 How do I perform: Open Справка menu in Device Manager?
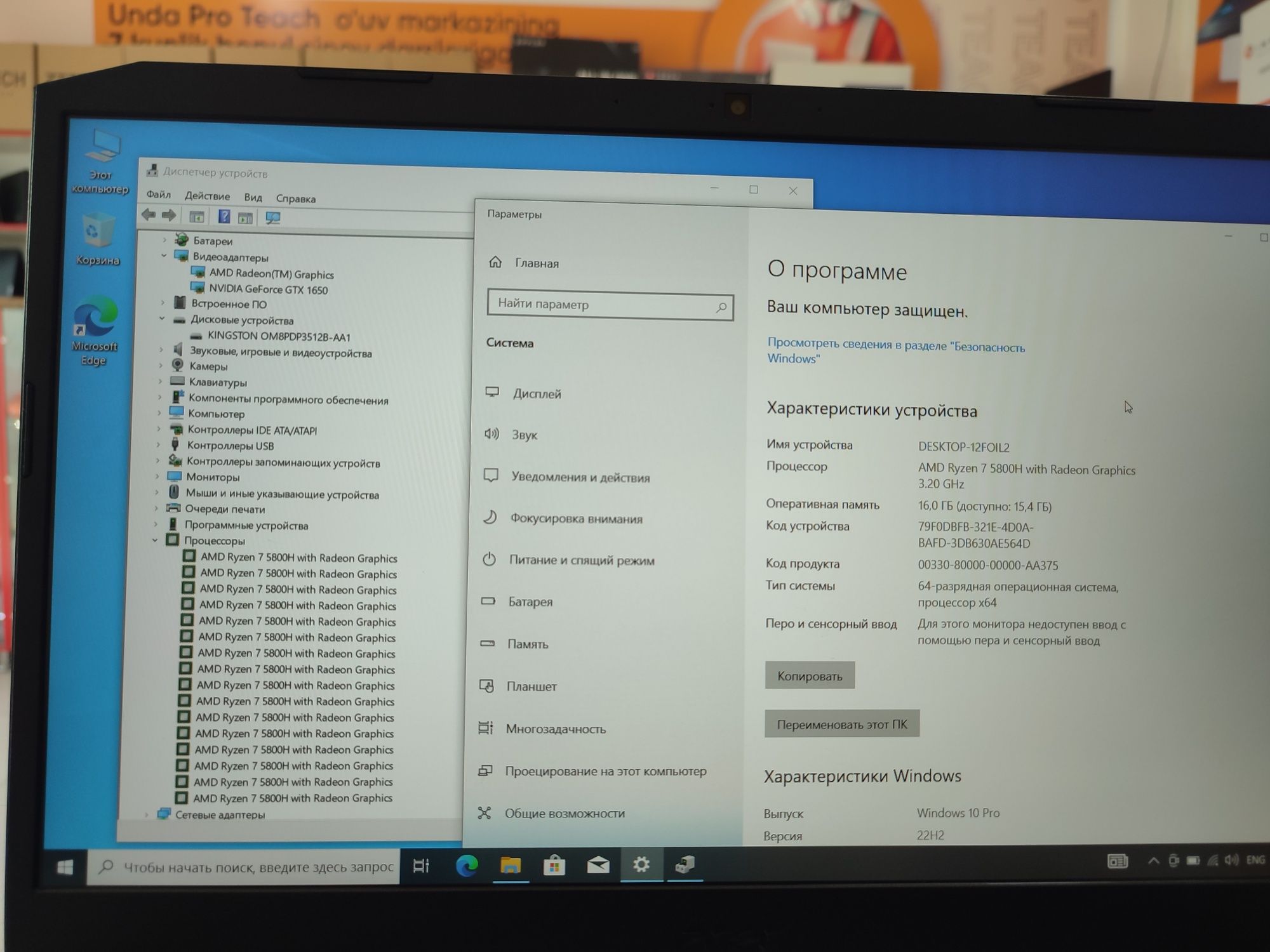(x=295, y=199)
